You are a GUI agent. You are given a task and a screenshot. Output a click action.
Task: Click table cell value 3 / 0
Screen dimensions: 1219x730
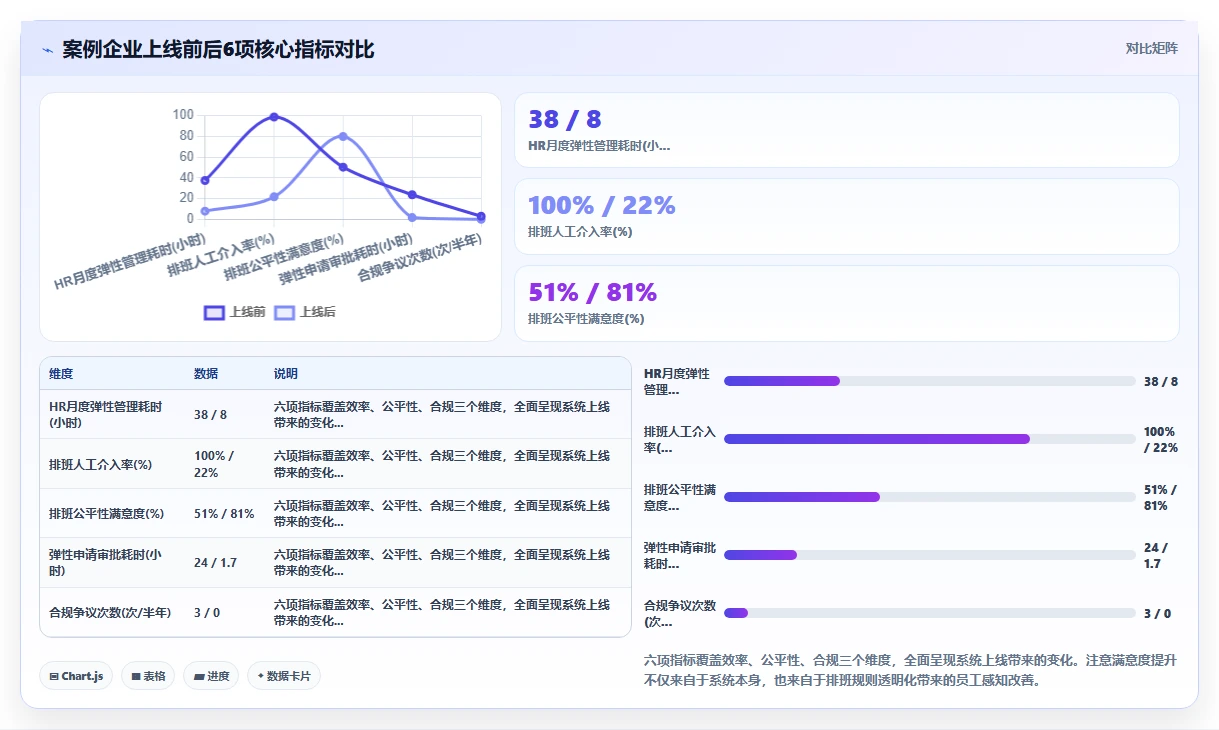[x=207, y=612]
